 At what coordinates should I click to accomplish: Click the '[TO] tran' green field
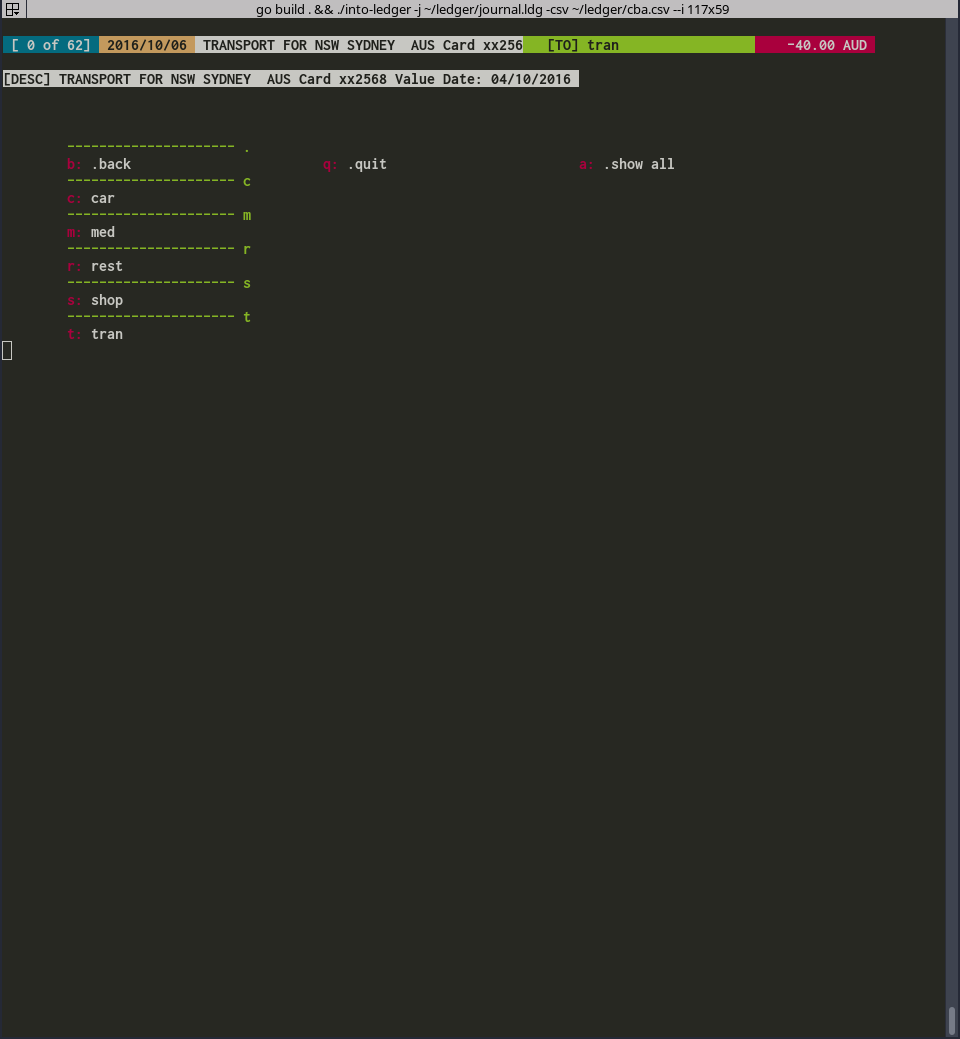tap(639, 45)
